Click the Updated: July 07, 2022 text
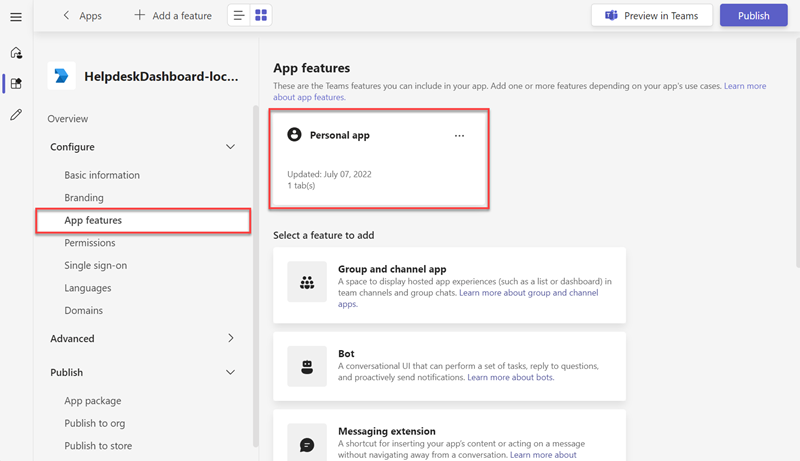This screenshot has height=461, width=800. click(329, 174)
